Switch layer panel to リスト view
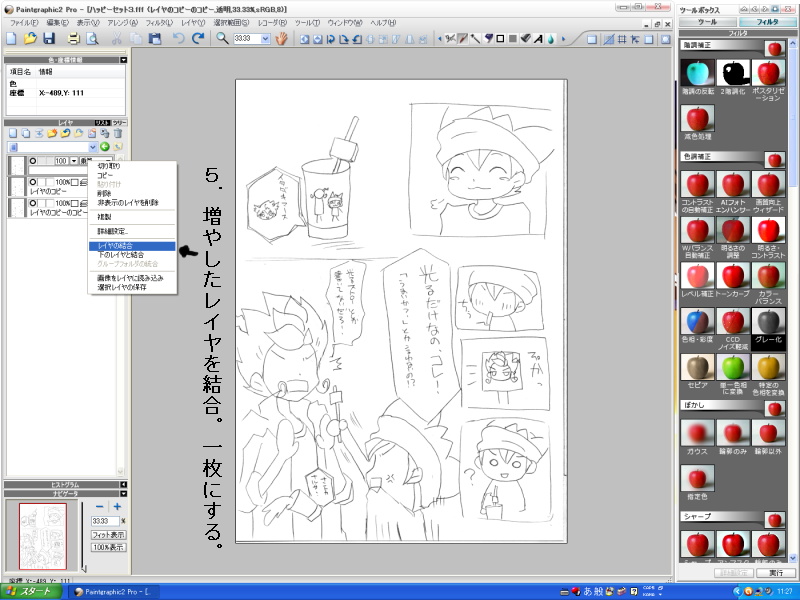Viewport: 800px width, 600px height. tap(102, 123)
